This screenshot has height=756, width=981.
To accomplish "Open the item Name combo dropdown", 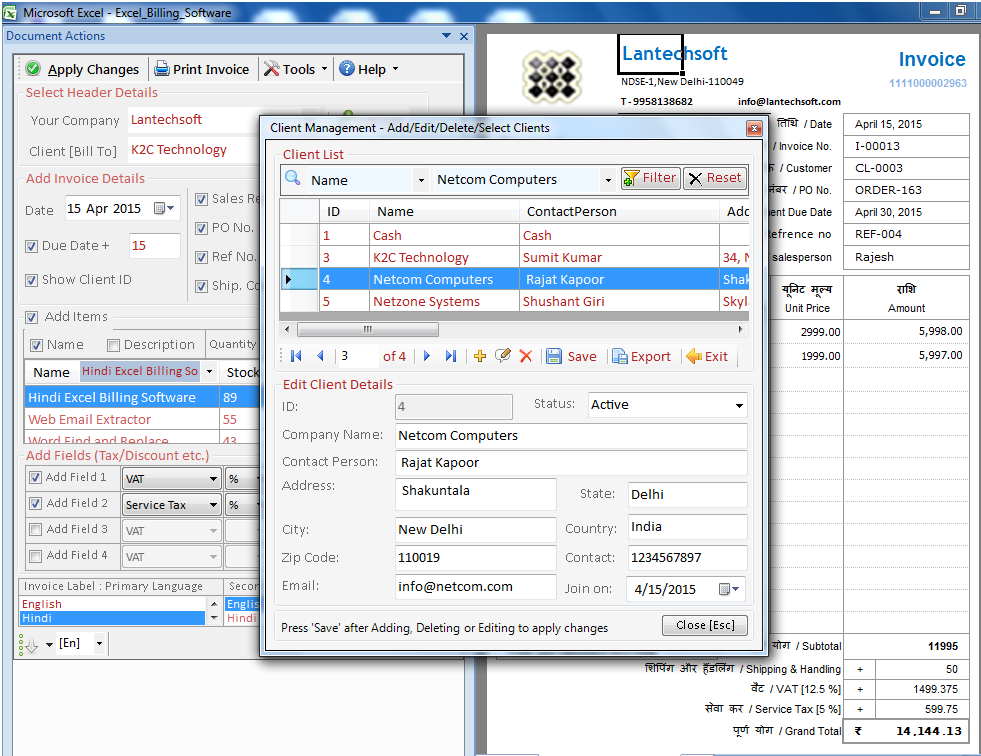I will click(x=209, y=371).
